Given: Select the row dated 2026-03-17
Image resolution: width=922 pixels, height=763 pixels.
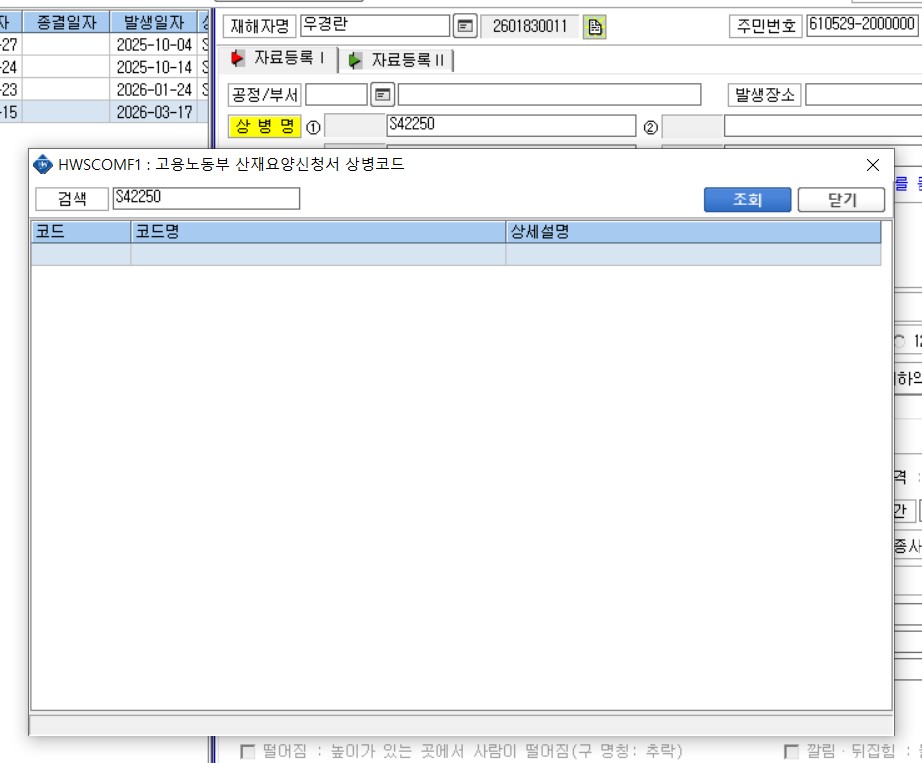Looking at the screenshot, I should 103,112.
